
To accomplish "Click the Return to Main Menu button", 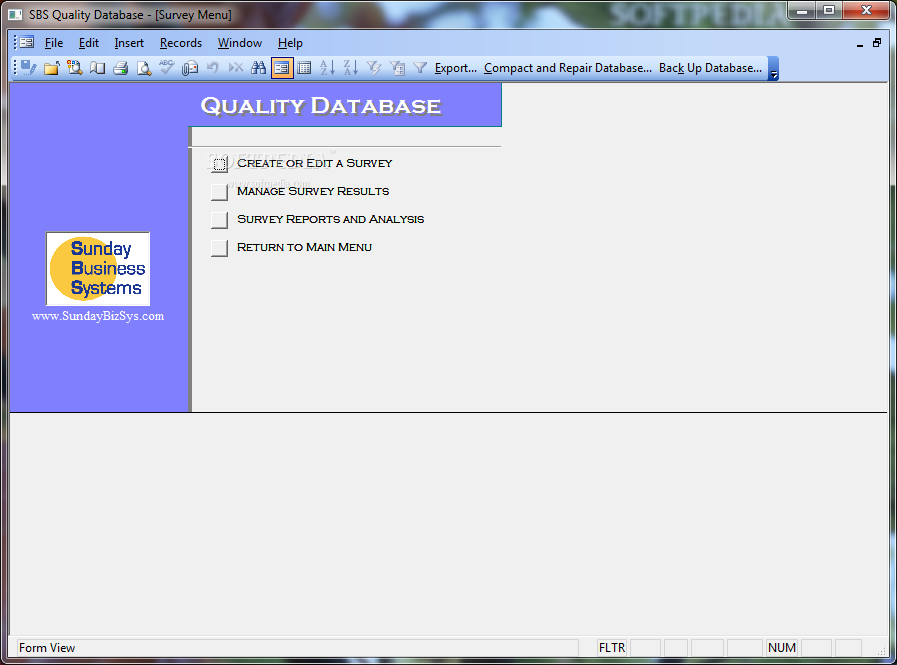I will click(x=219, y=248).
